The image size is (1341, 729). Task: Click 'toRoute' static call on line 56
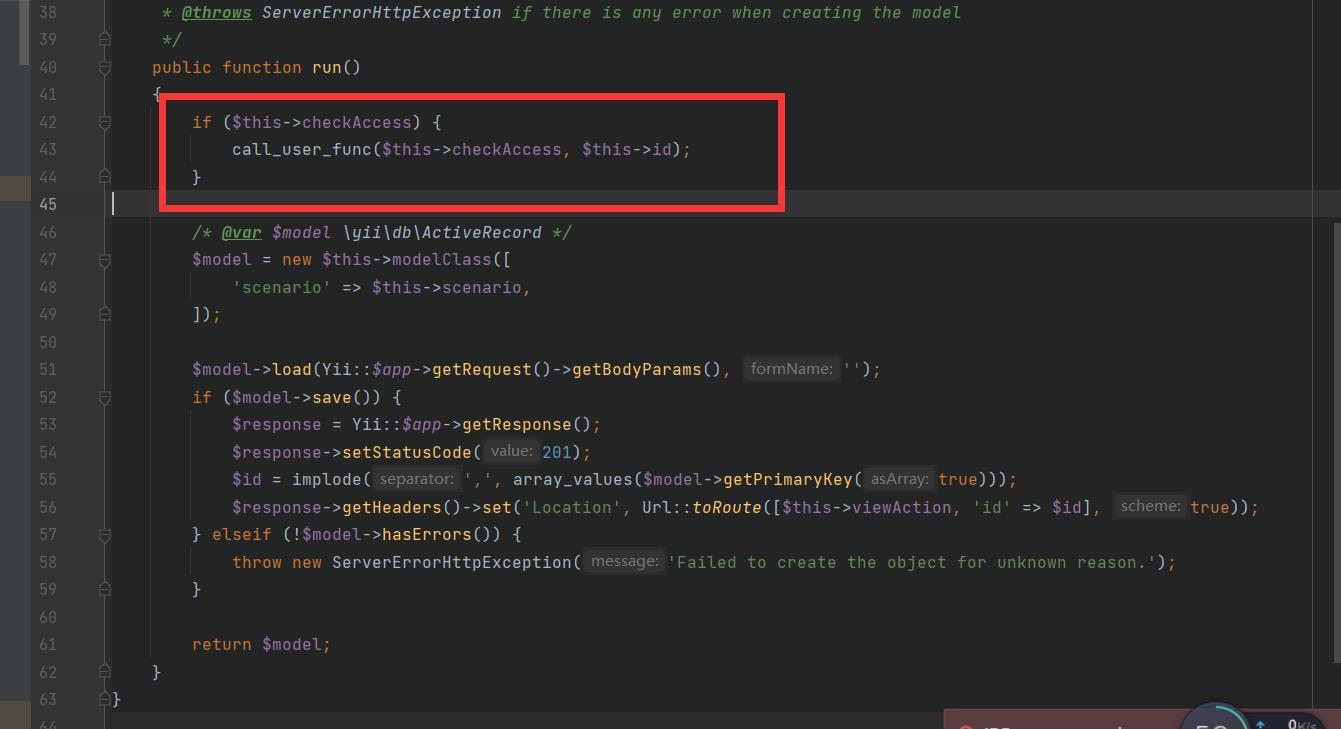727,507
